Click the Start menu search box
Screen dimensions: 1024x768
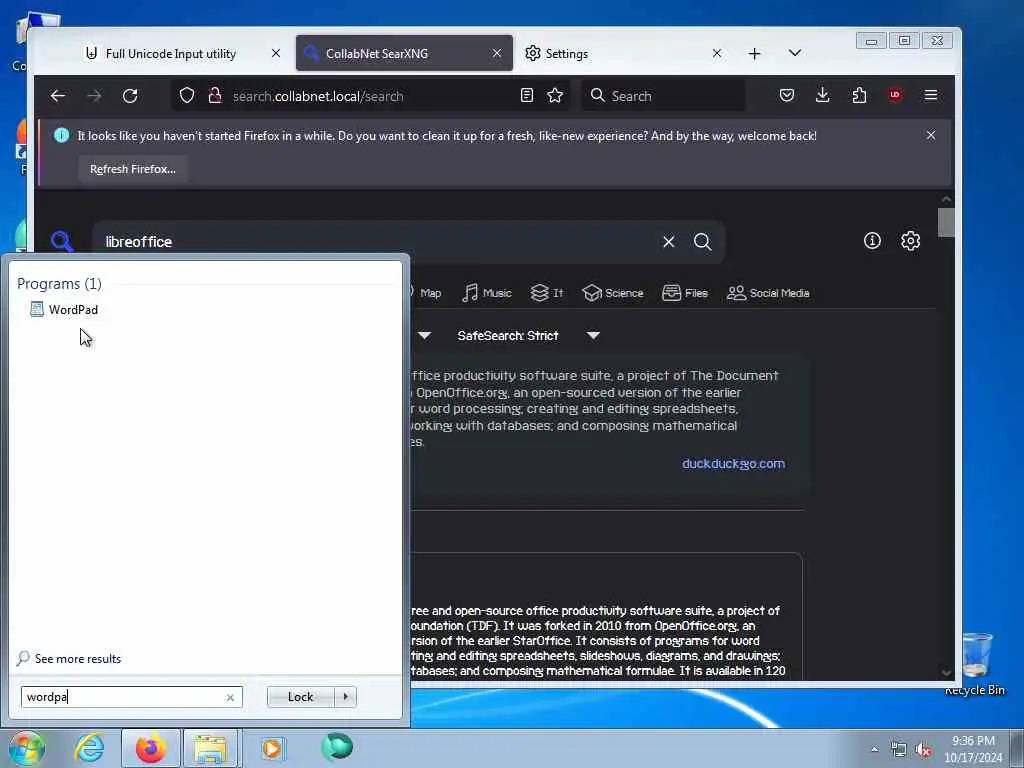point(123,697)
